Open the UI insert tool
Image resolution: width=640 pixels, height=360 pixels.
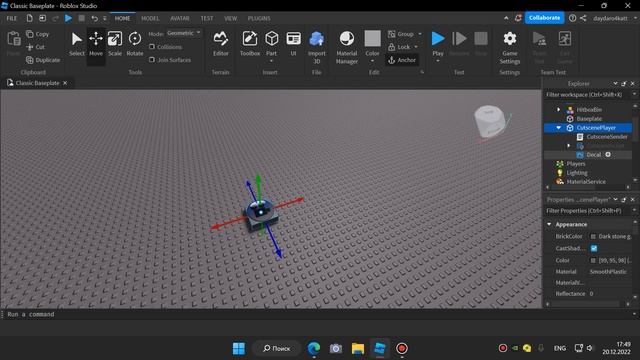click(x=293, y=44)
